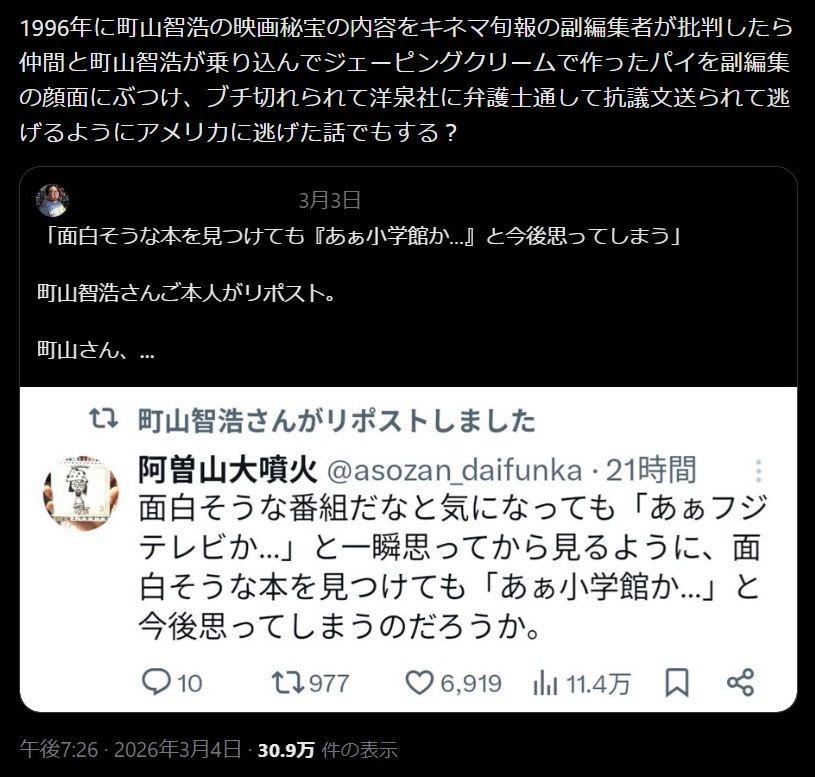Click the heart like icon showing 6,919
The height and width of the screenshot is (777, 815).
coord(419,682)
